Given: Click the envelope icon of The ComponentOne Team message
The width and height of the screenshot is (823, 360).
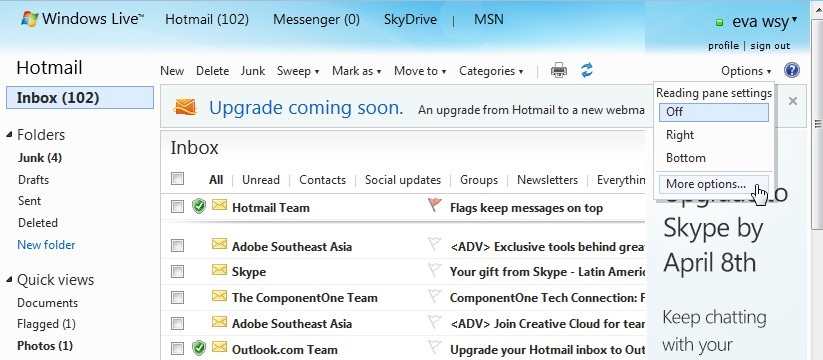Looking at the screenshot, I should (x=219, y=296).
